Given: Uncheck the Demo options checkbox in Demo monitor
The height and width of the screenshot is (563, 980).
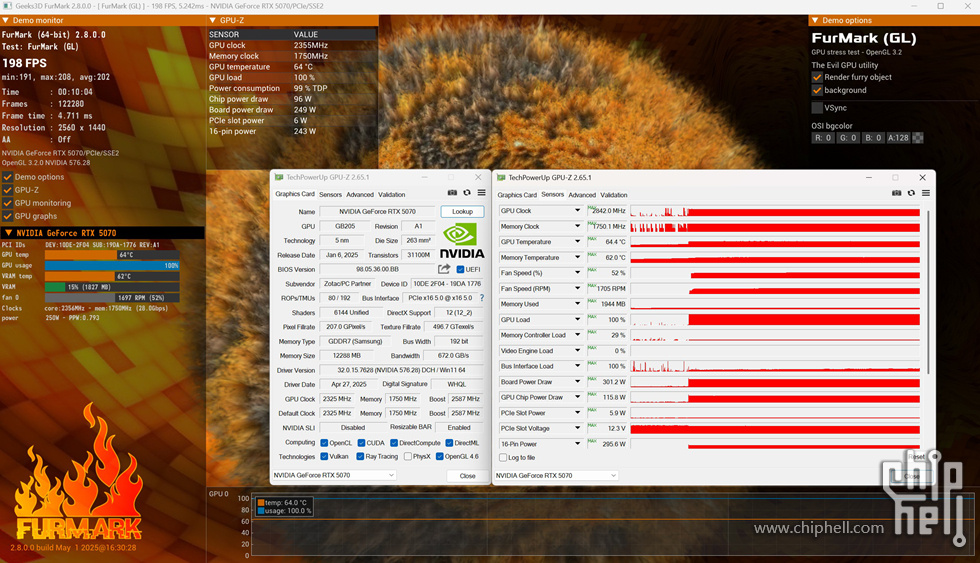Looking at the screenshot, I should click(8, 177).
